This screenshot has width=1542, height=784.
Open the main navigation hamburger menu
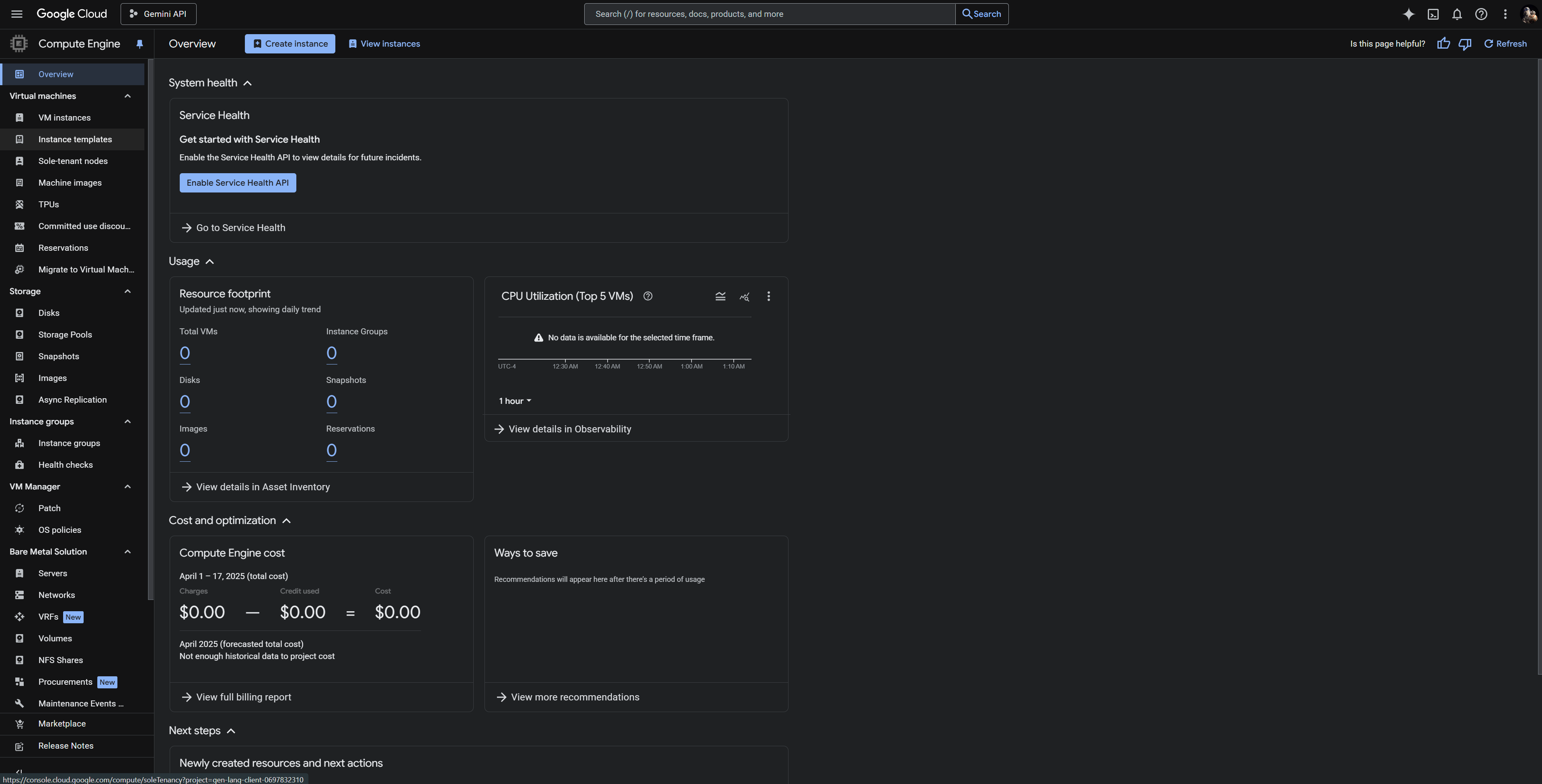tap(17, 14)
